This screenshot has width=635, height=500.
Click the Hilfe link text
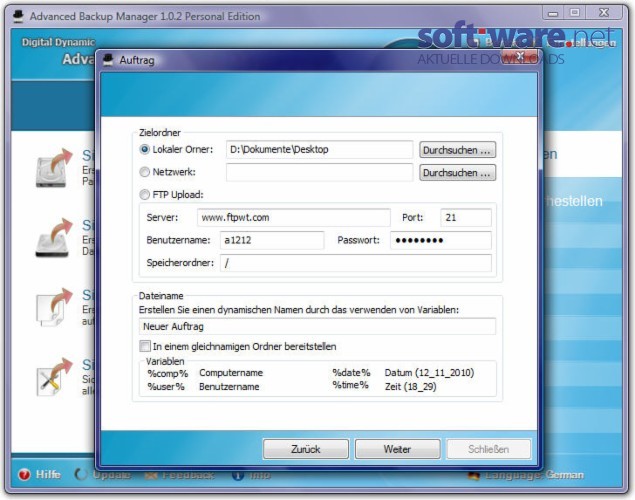[x=48, y=474]
